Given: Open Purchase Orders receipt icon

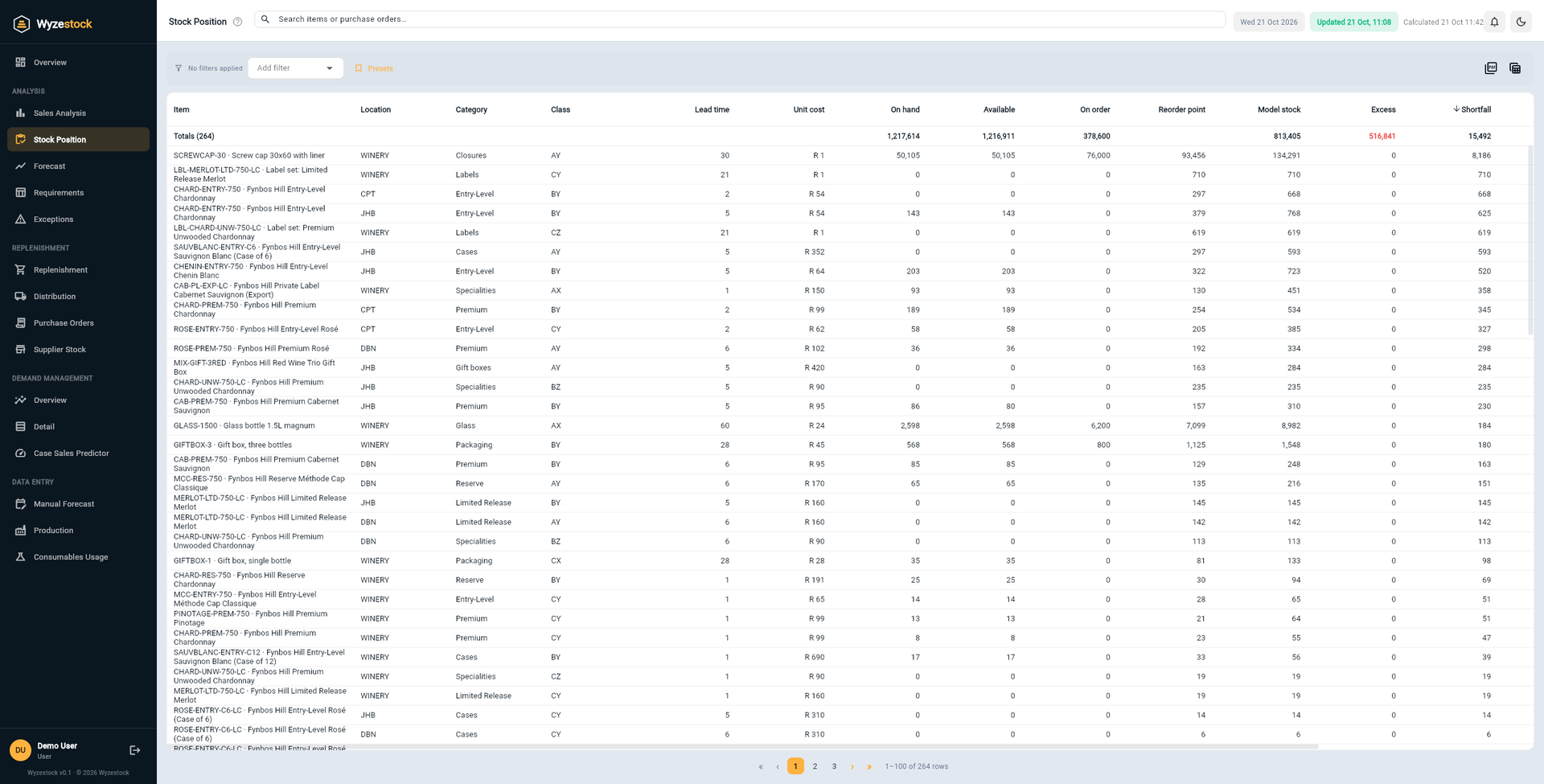Looking at the screenshot, I should click(x=21, y=322).
